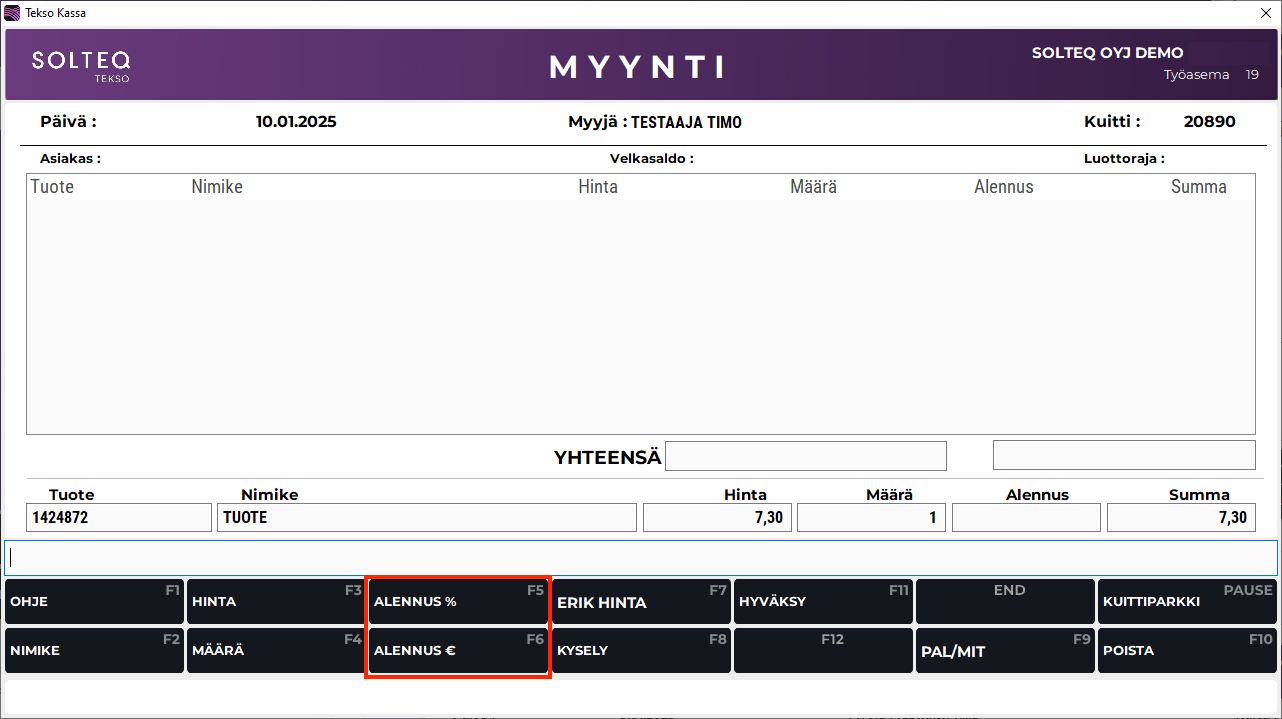1282x719 pixels.
Task: Click the POISTA F10 delete button
Action: click(1186, 650)
